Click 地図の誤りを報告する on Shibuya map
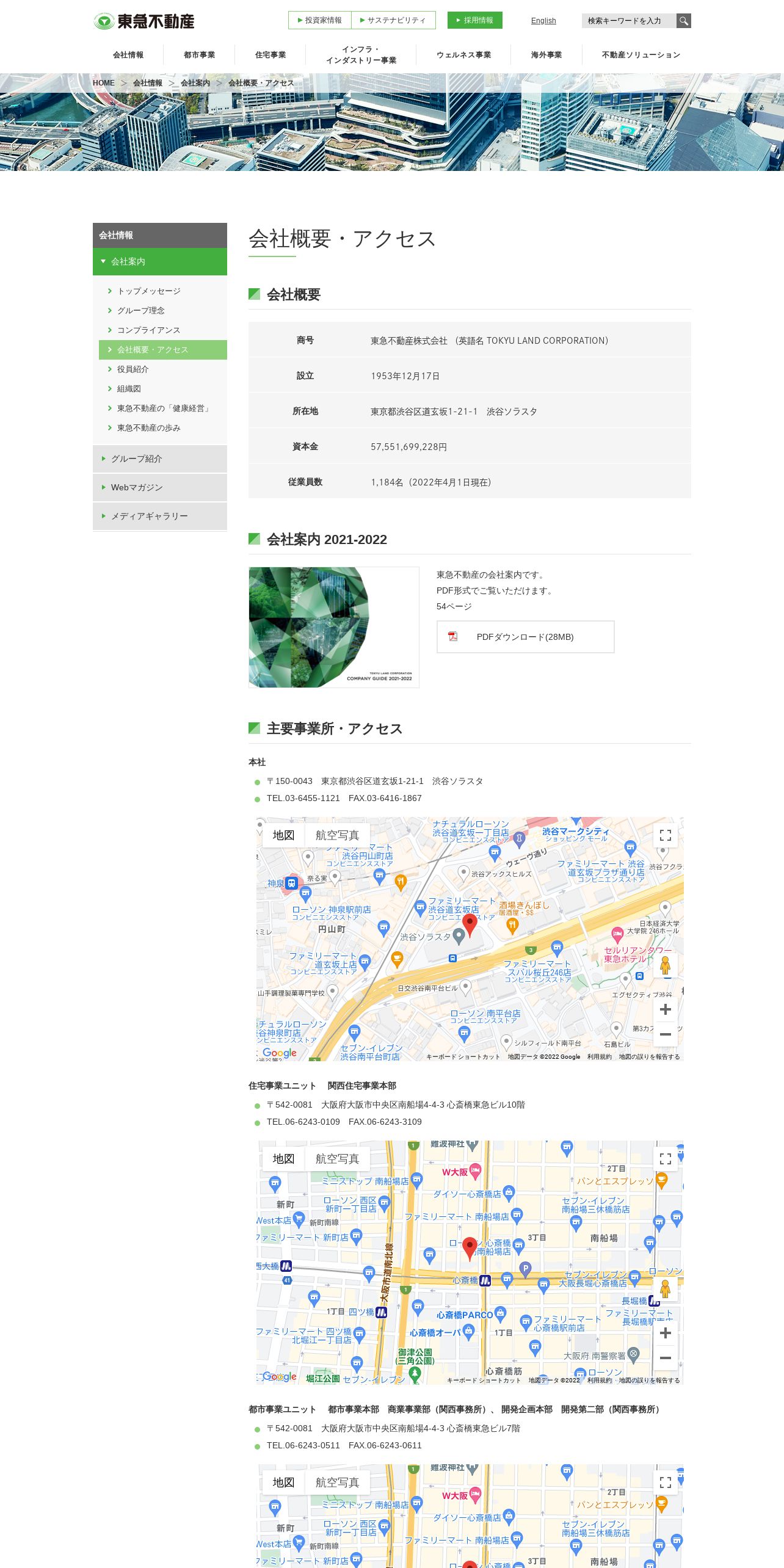This screenshot has height=1568, width=784. [x=649, y=1057]
